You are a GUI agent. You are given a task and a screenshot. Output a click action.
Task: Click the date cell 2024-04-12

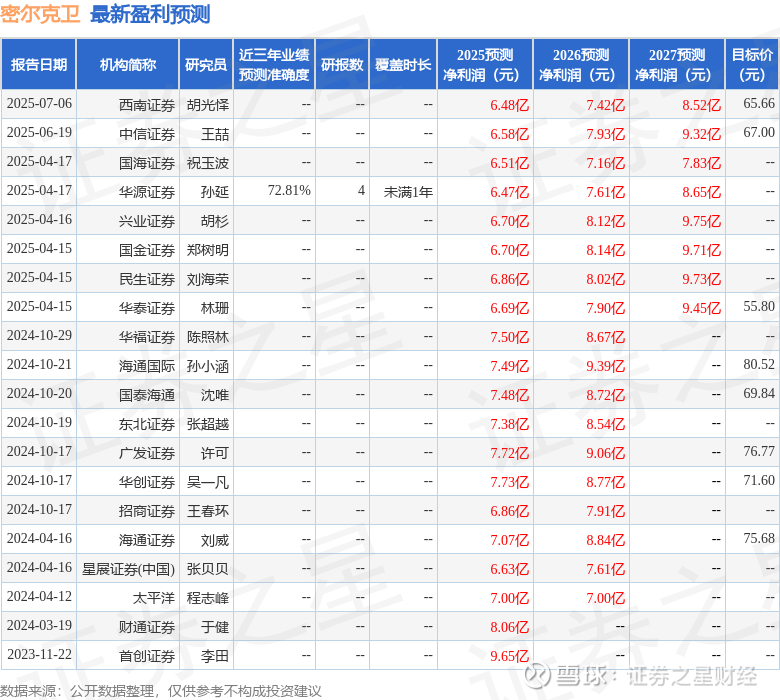tap(39, 597)
